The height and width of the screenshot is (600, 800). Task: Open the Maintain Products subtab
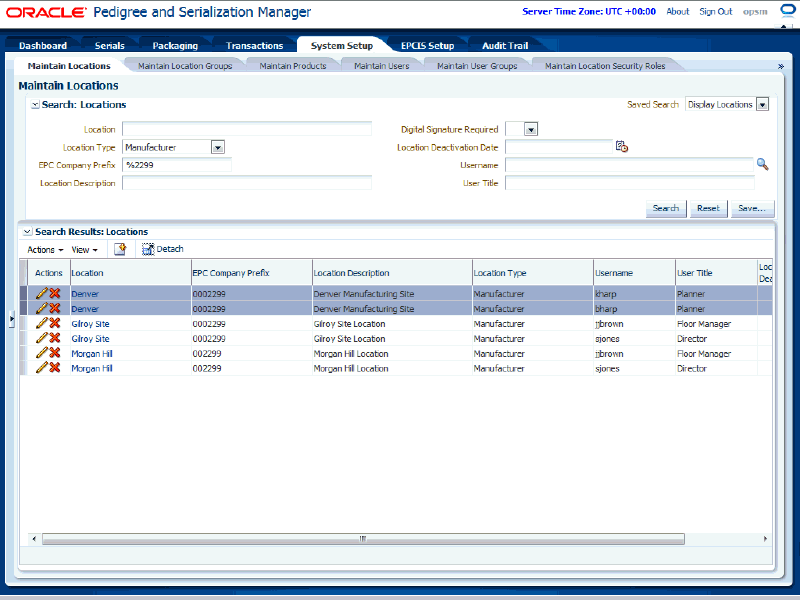(293, 66)
